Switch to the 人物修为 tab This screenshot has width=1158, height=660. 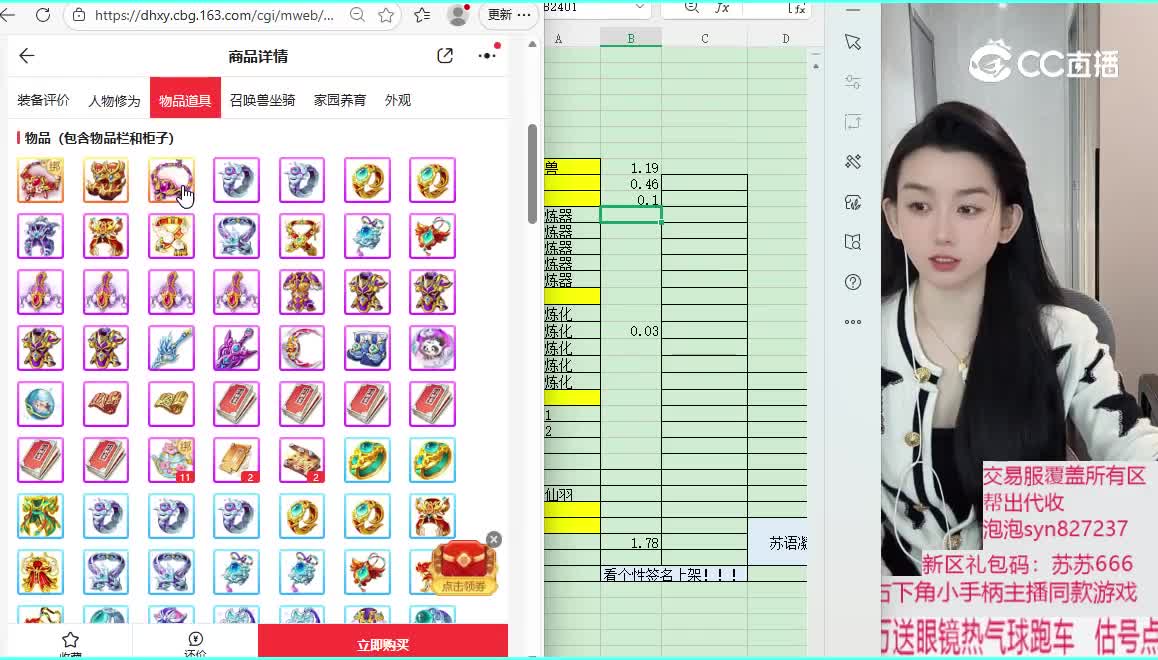pos(114,100)
